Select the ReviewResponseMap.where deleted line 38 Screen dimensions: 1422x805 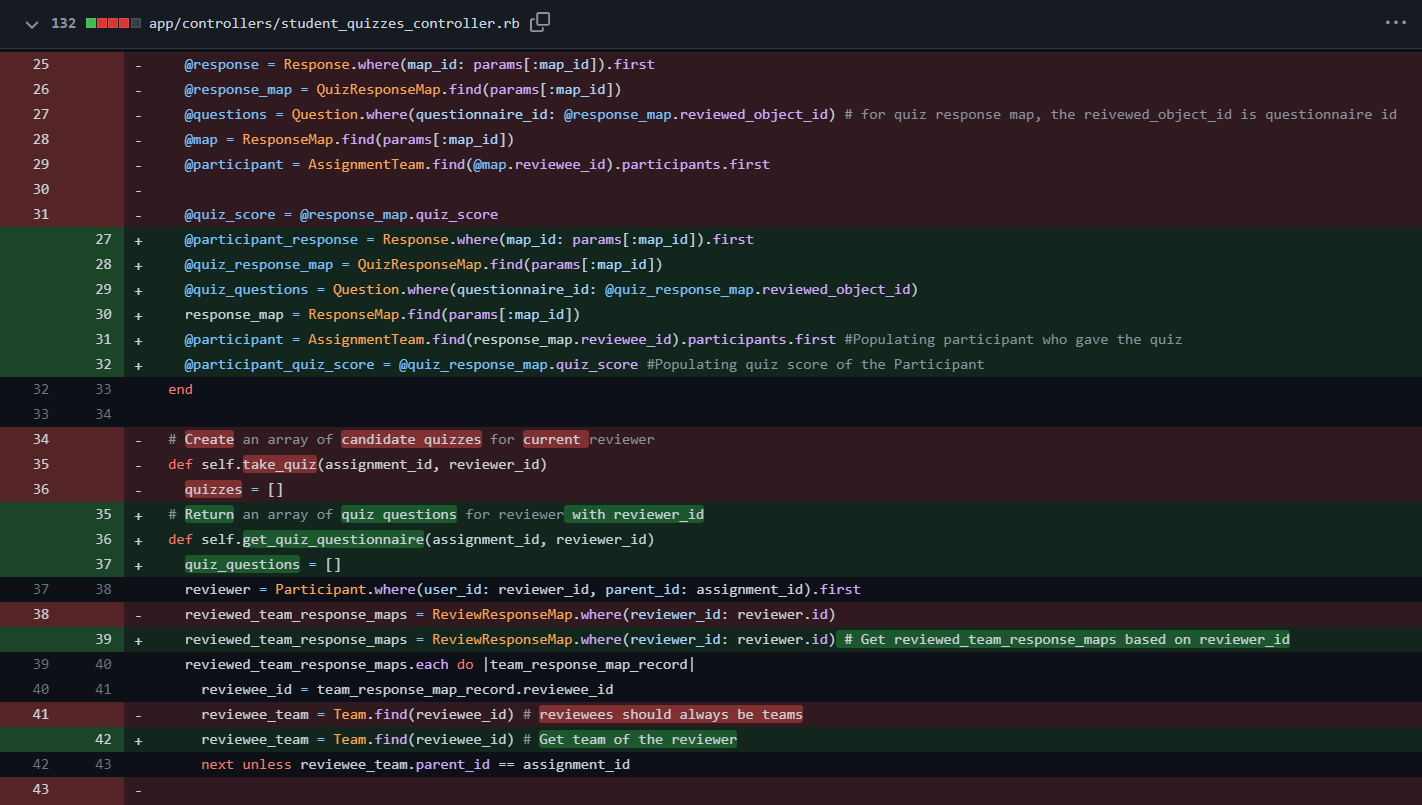coord(510,614)
